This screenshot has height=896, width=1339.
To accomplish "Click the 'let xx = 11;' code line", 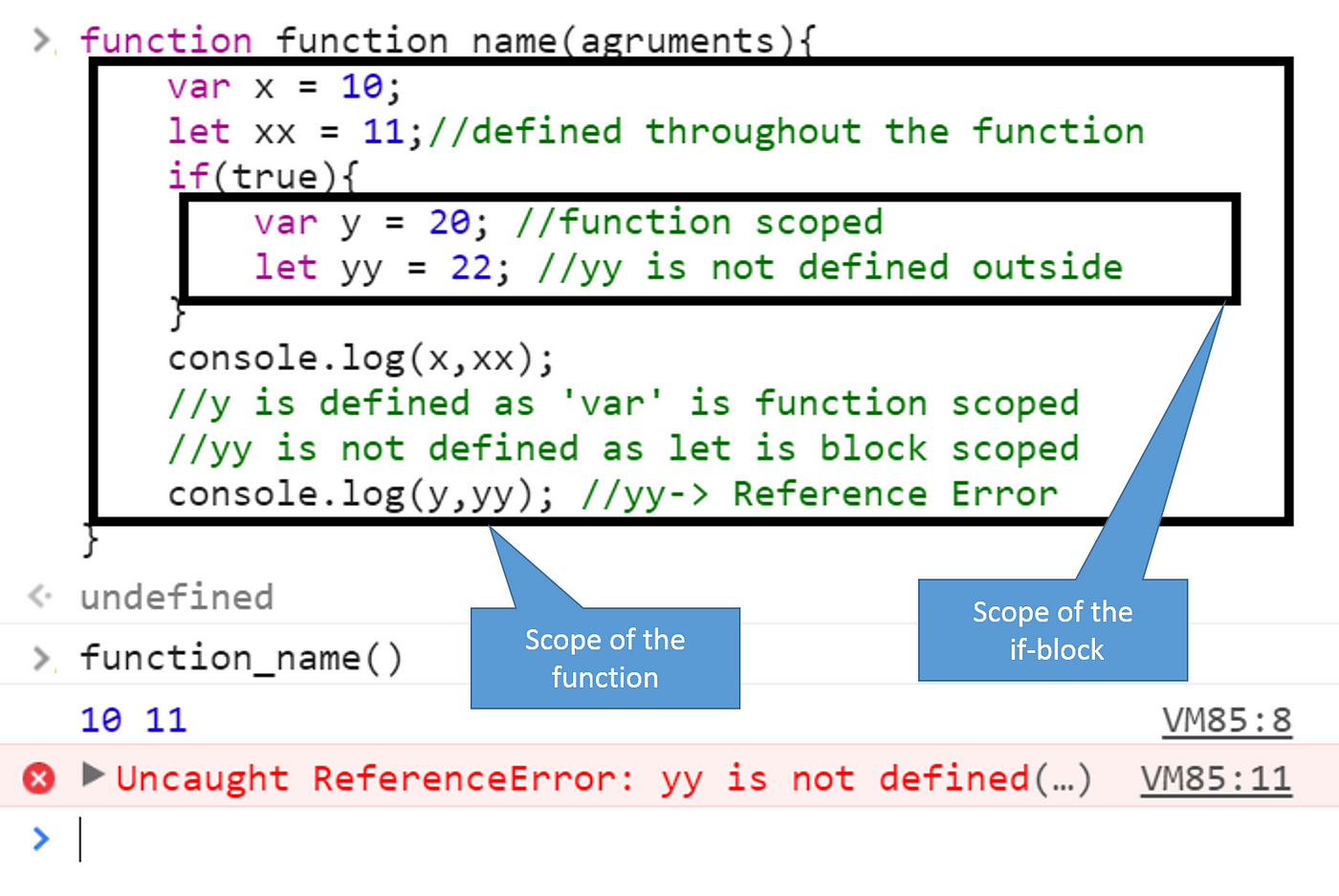I will point(296,132).
